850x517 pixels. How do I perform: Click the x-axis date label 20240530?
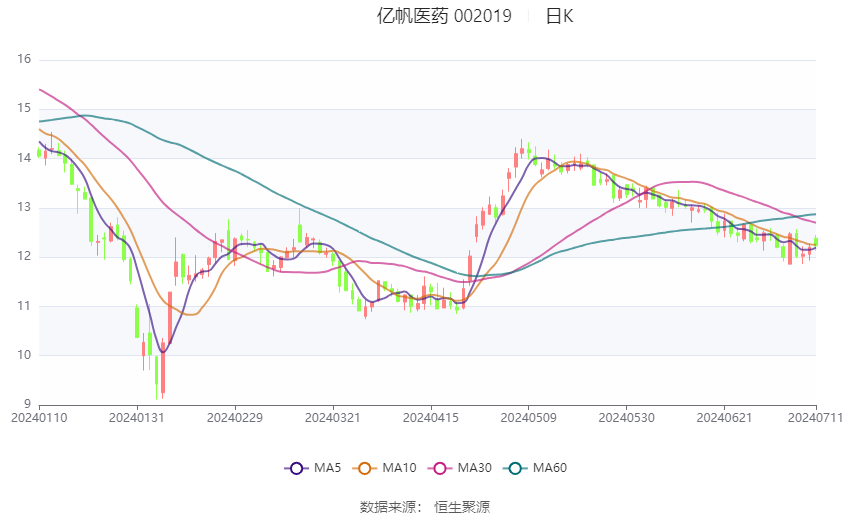[x=626, y=418]
